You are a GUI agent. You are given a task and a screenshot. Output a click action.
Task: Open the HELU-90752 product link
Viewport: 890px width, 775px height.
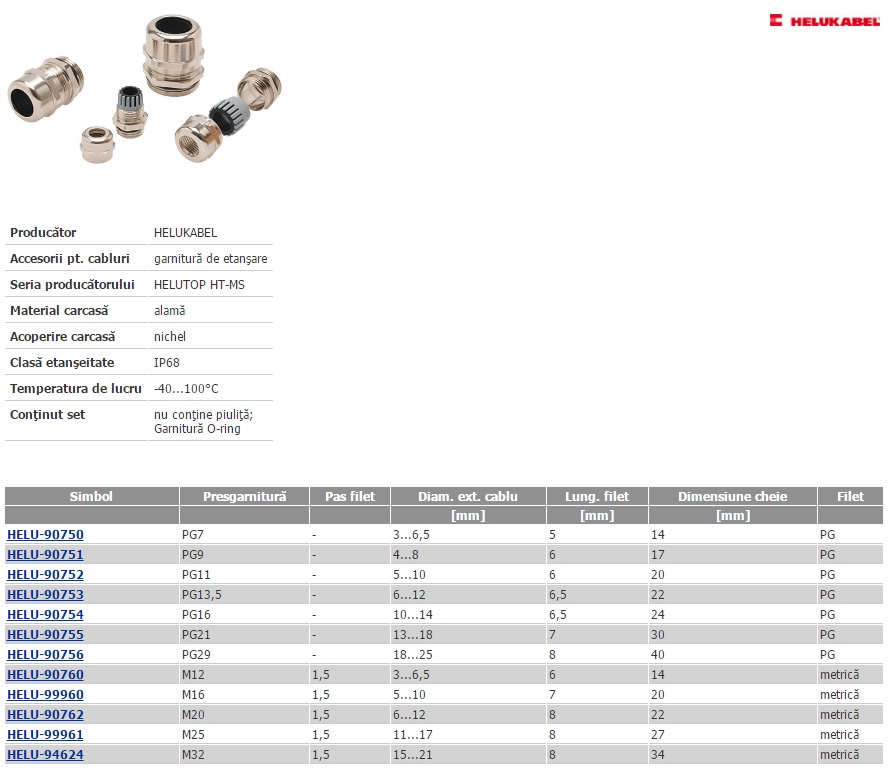(45, 575)
